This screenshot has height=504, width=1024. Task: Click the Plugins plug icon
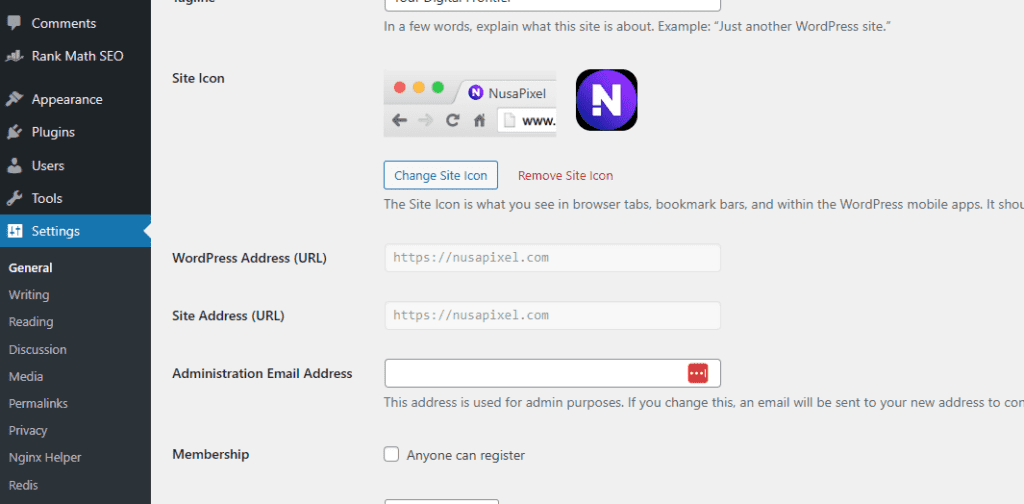[x=14, y=132]
